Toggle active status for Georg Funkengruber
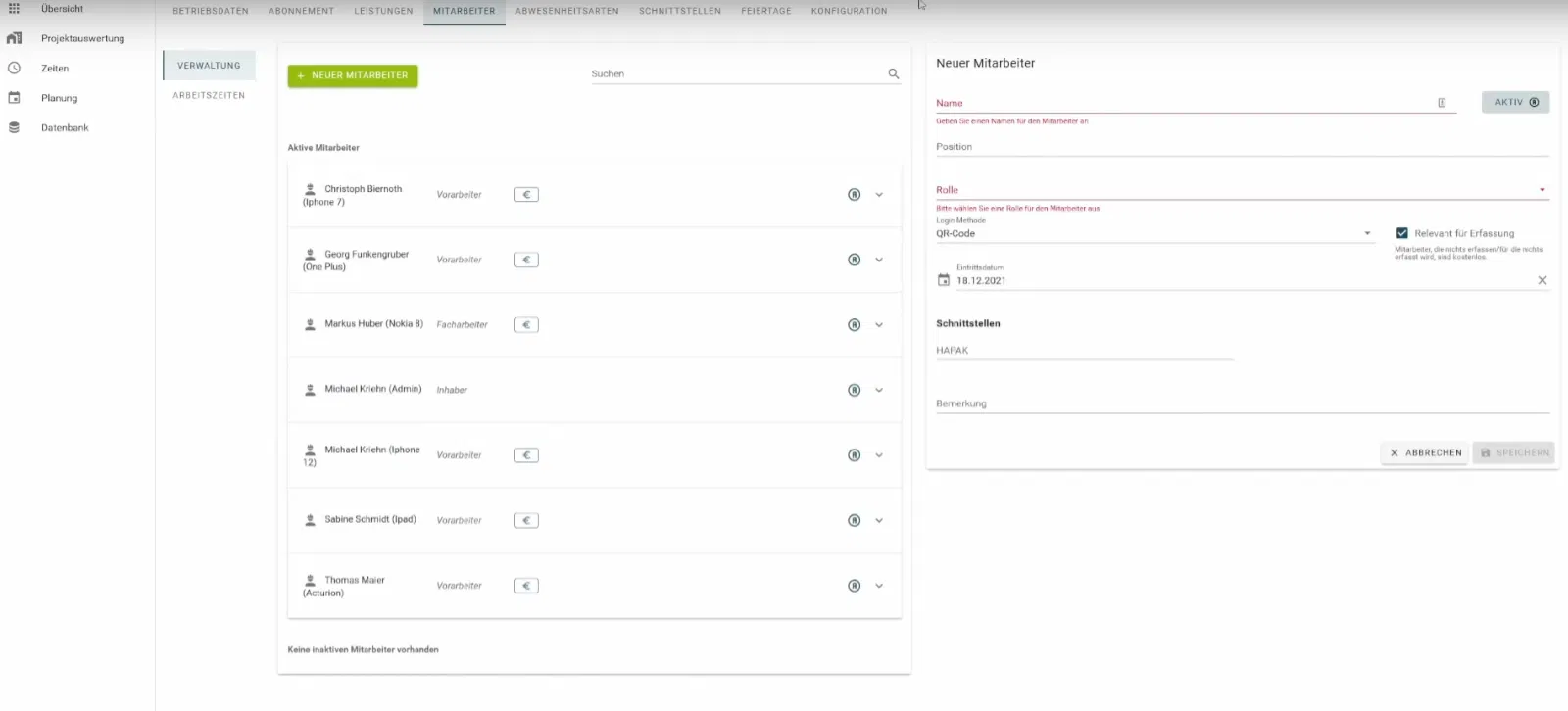The image size is (1568, 711). pyautogui.click(x=854, y=260)
